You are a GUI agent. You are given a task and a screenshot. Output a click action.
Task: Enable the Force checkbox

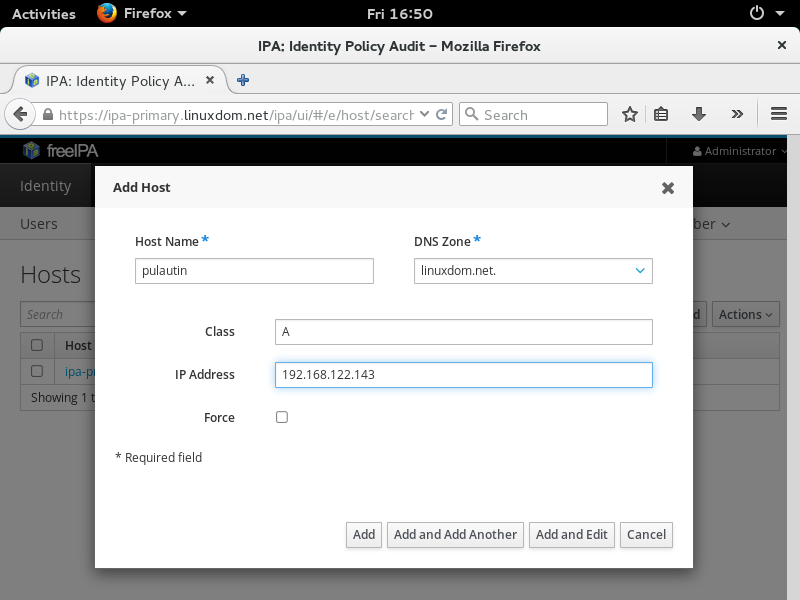point(282,417)
